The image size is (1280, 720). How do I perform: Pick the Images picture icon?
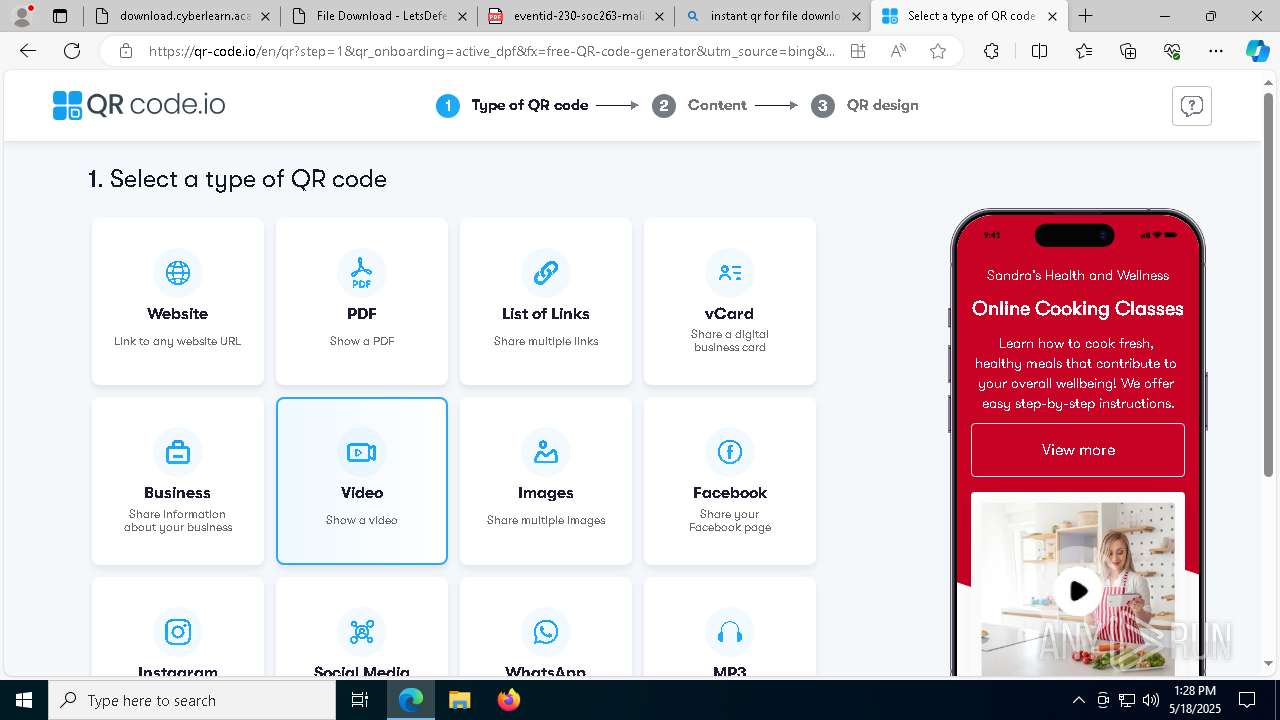coord(545,452)
